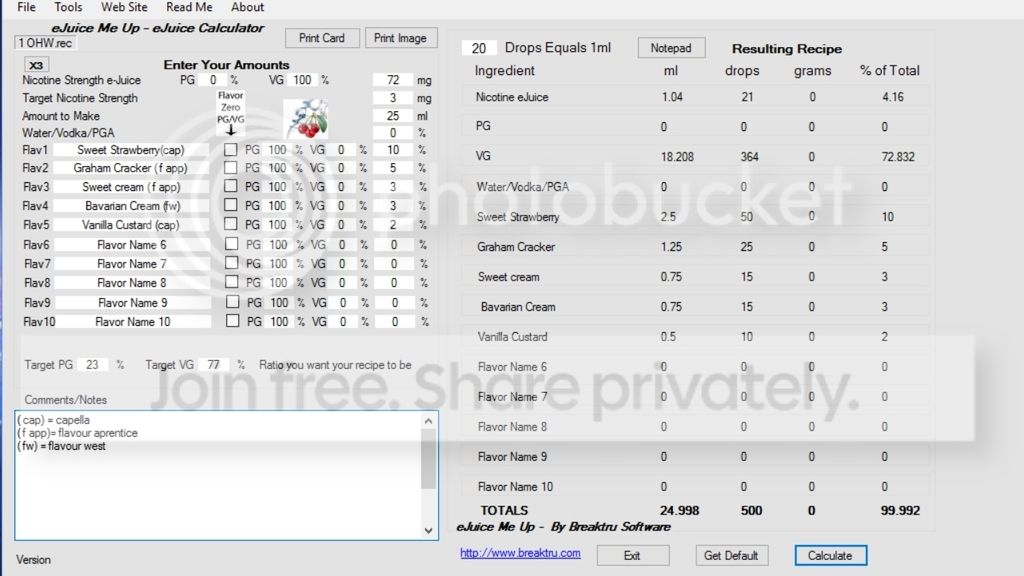This screenshot has width=1024, height=576.
Task: Click Flav5 flavor percent field showing 2
Action: point(392,225)
